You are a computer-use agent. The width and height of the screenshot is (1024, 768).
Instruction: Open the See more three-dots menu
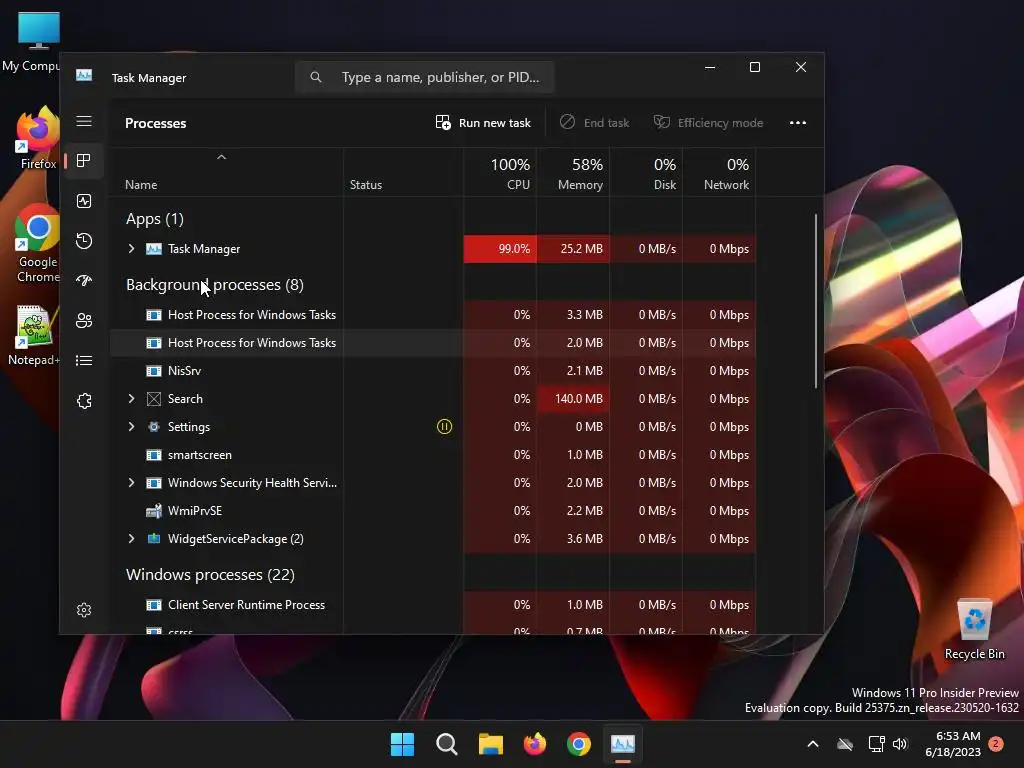(x=797, y=123)
